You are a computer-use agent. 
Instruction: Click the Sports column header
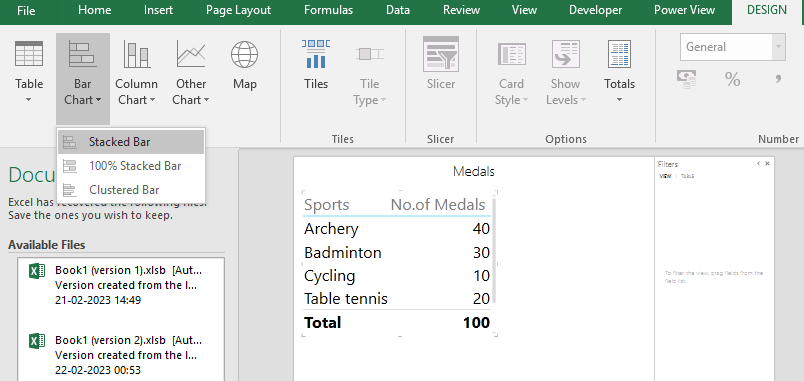(x=327, y=205)
